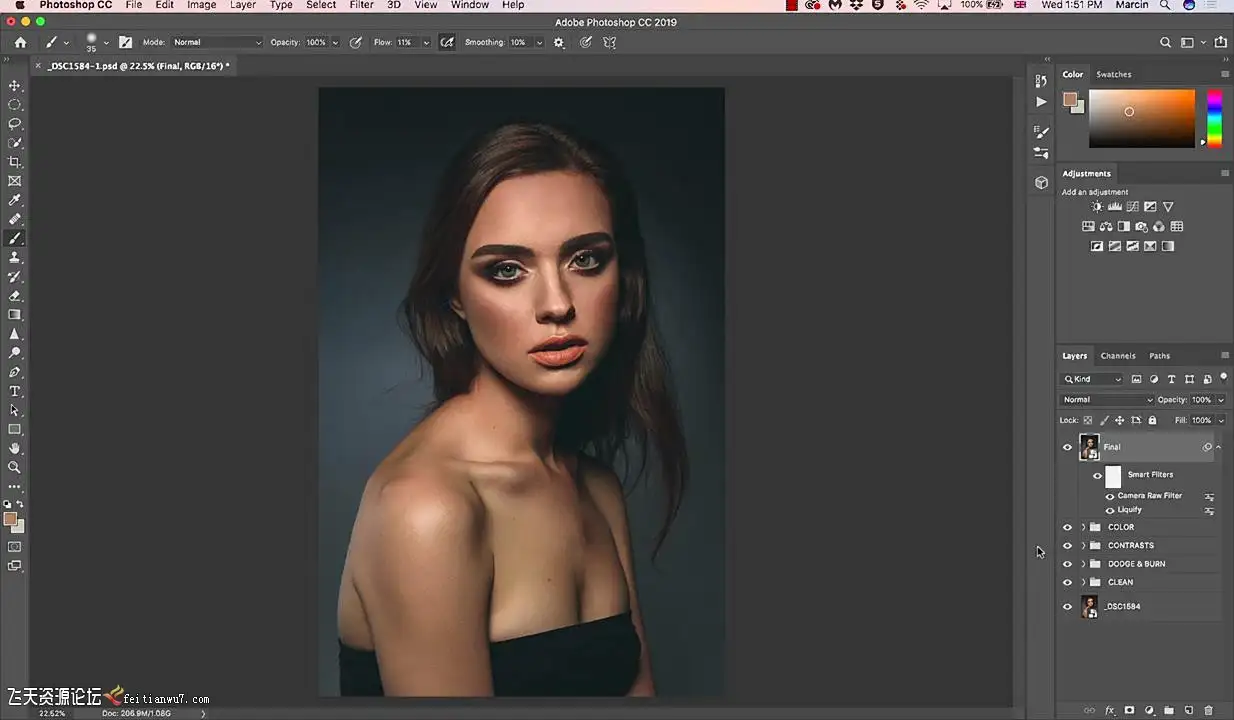Toggle visibility of DODGE & BURN group

1067,564
